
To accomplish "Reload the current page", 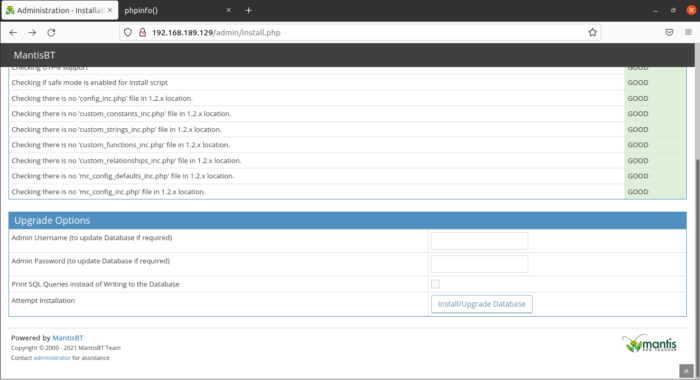I will click(51, 33).
